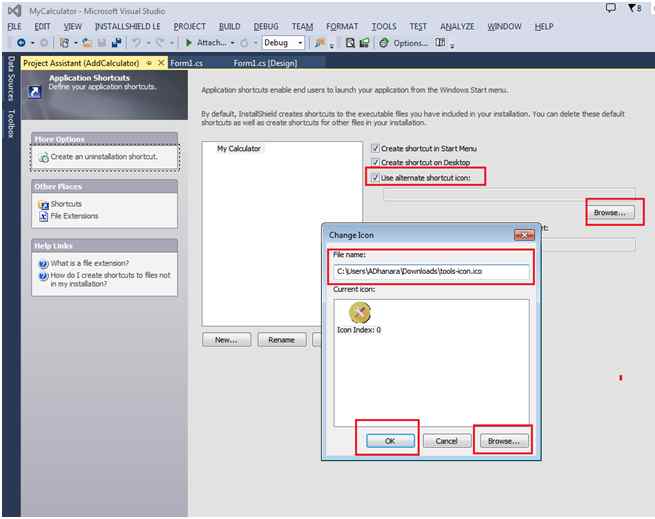Click the green Start debugging play icon

click(188, 43)
